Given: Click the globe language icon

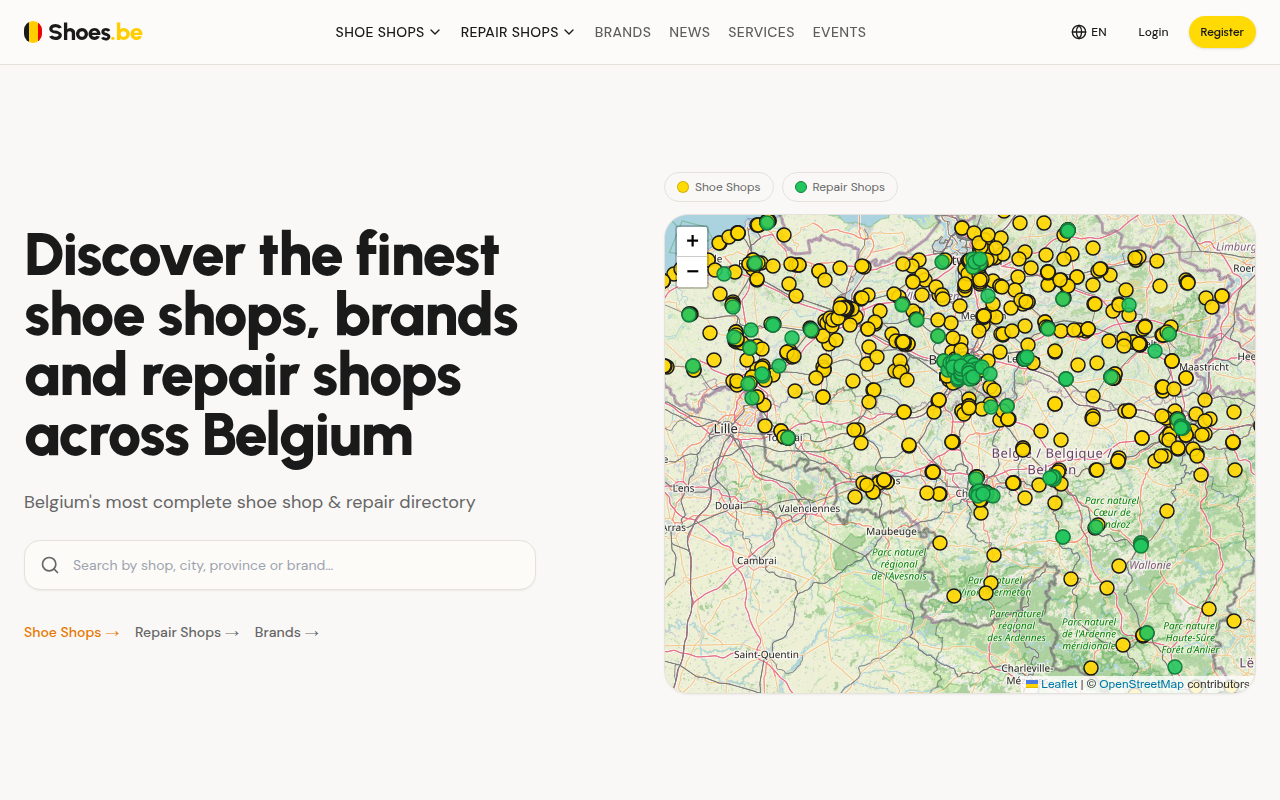Looking at the screenshot, I should [1078, 32].
